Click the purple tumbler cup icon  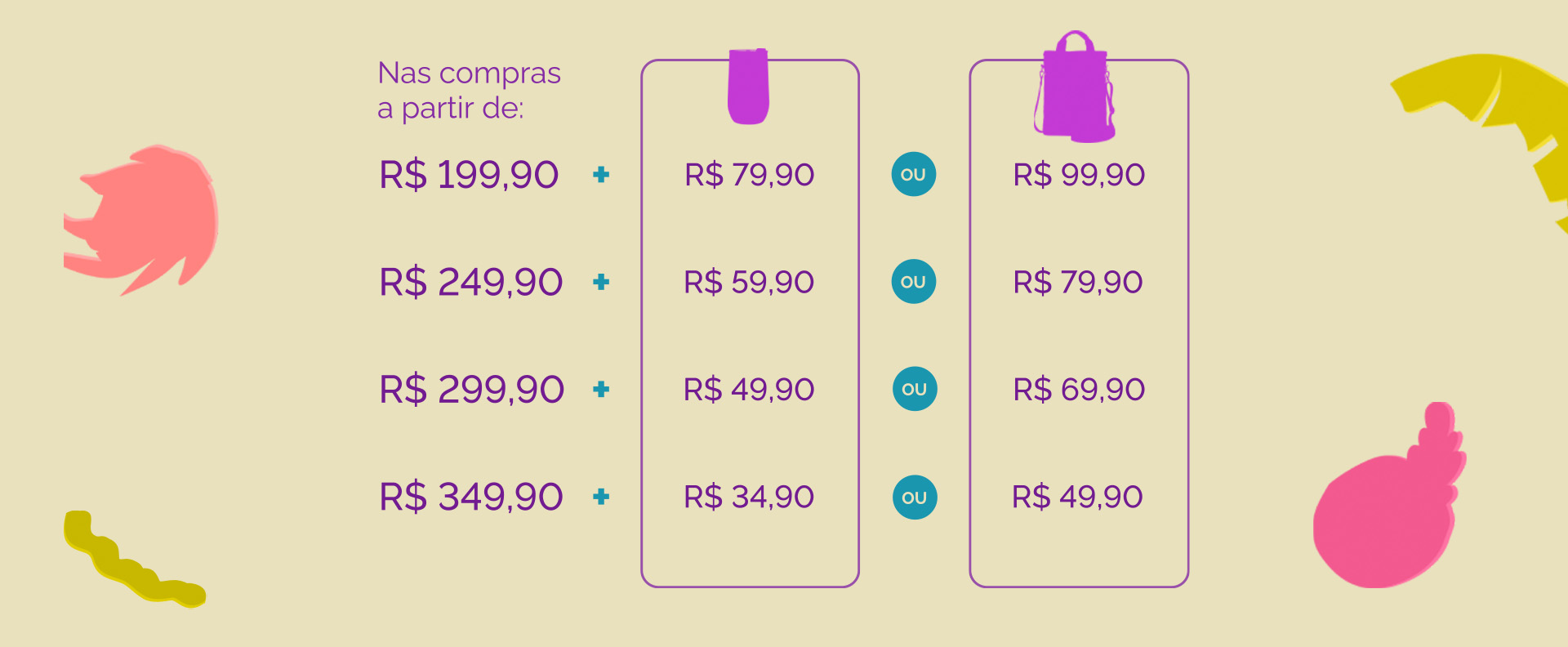[748, 87]
